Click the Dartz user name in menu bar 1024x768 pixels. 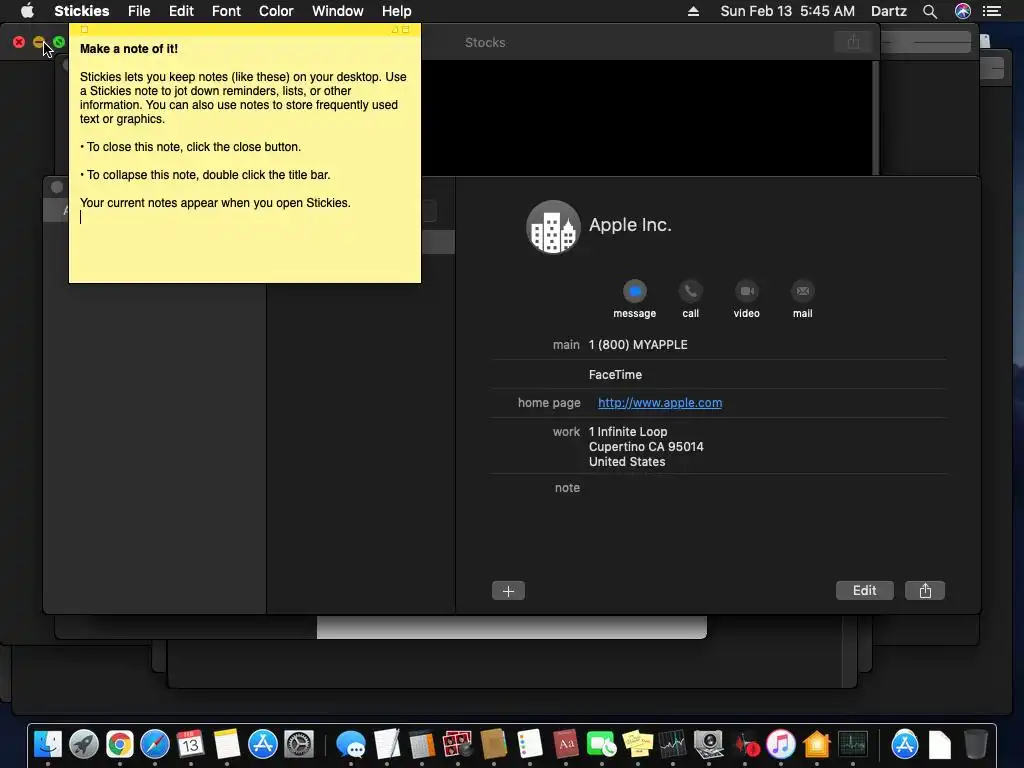(889, 11)
